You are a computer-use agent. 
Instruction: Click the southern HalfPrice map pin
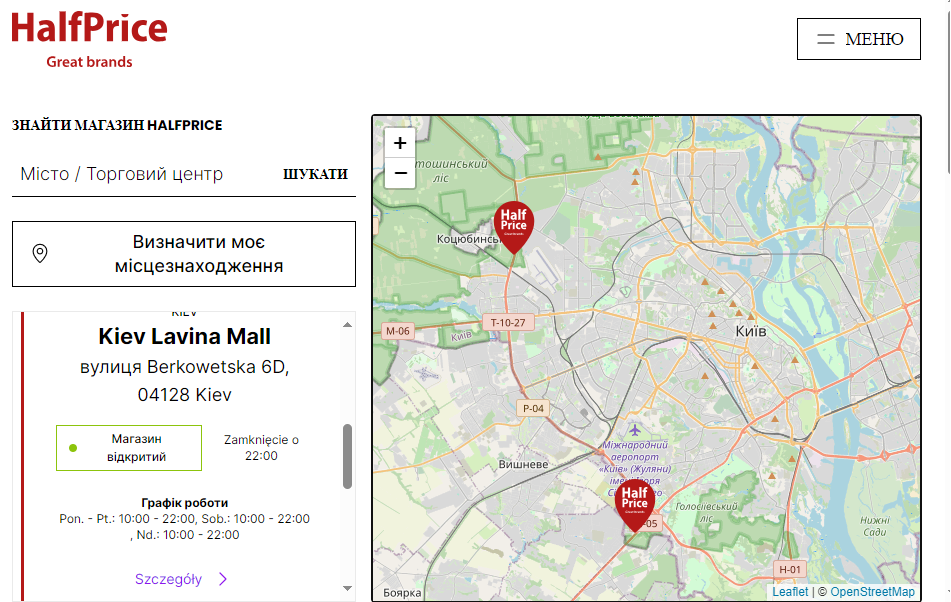634,503
